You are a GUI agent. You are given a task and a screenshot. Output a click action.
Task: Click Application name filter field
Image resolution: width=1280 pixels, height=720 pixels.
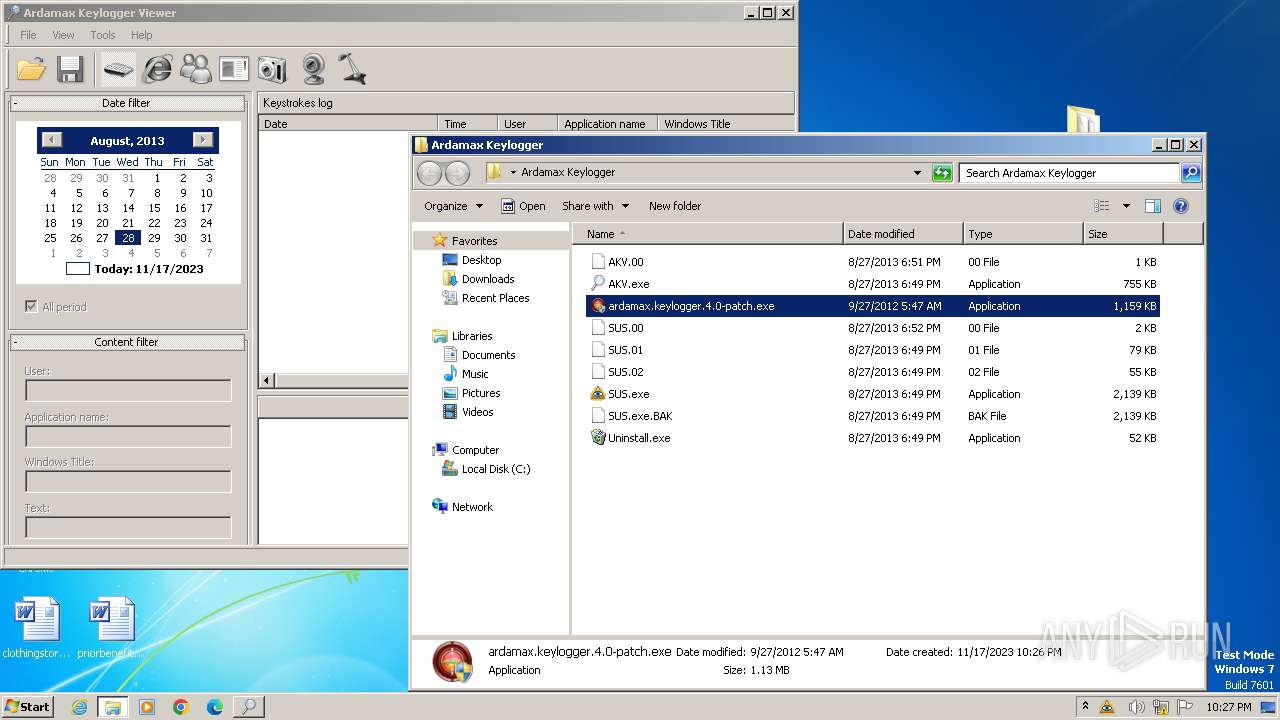click(128, 437)
